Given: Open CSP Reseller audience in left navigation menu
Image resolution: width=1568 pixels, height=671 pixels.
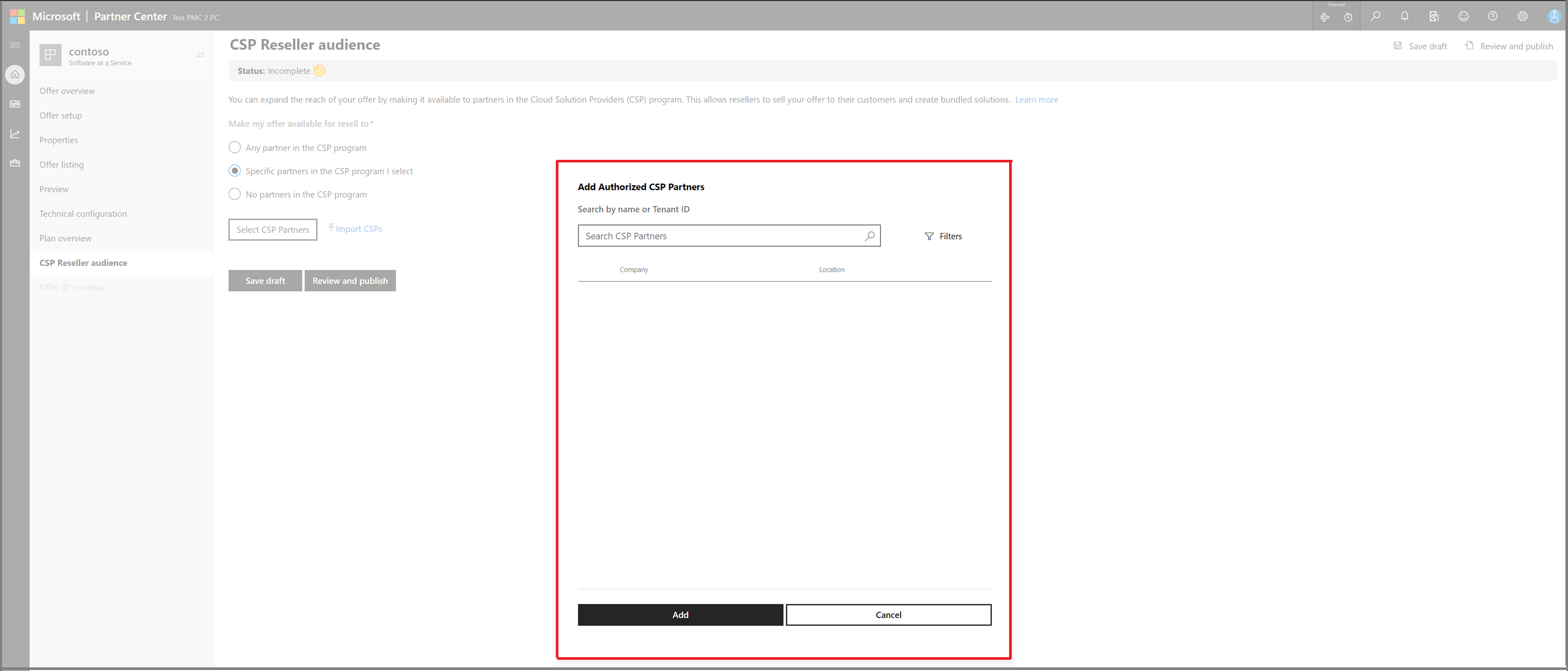Looking at the screenshot, I should pyautogui.click(x=83, y=262).
